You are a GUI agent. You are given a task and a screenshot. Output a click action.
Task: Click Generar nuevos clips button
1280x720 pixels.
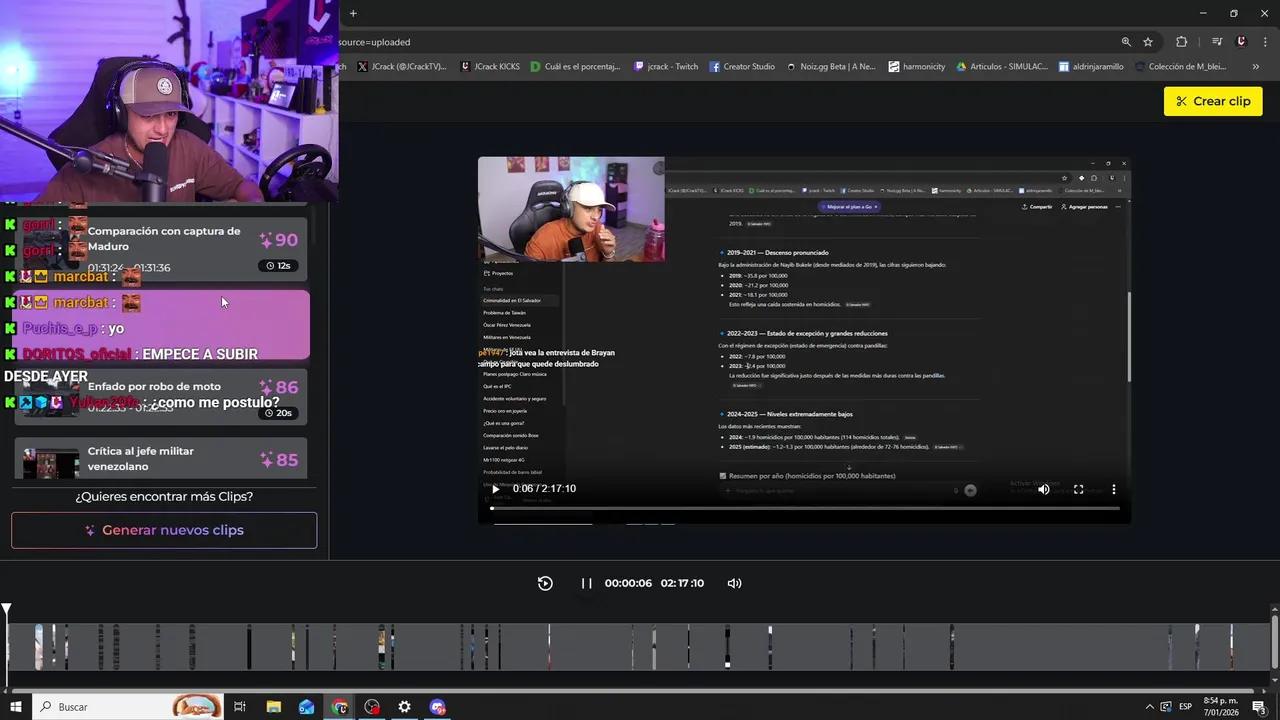click(x=164, y=530)
